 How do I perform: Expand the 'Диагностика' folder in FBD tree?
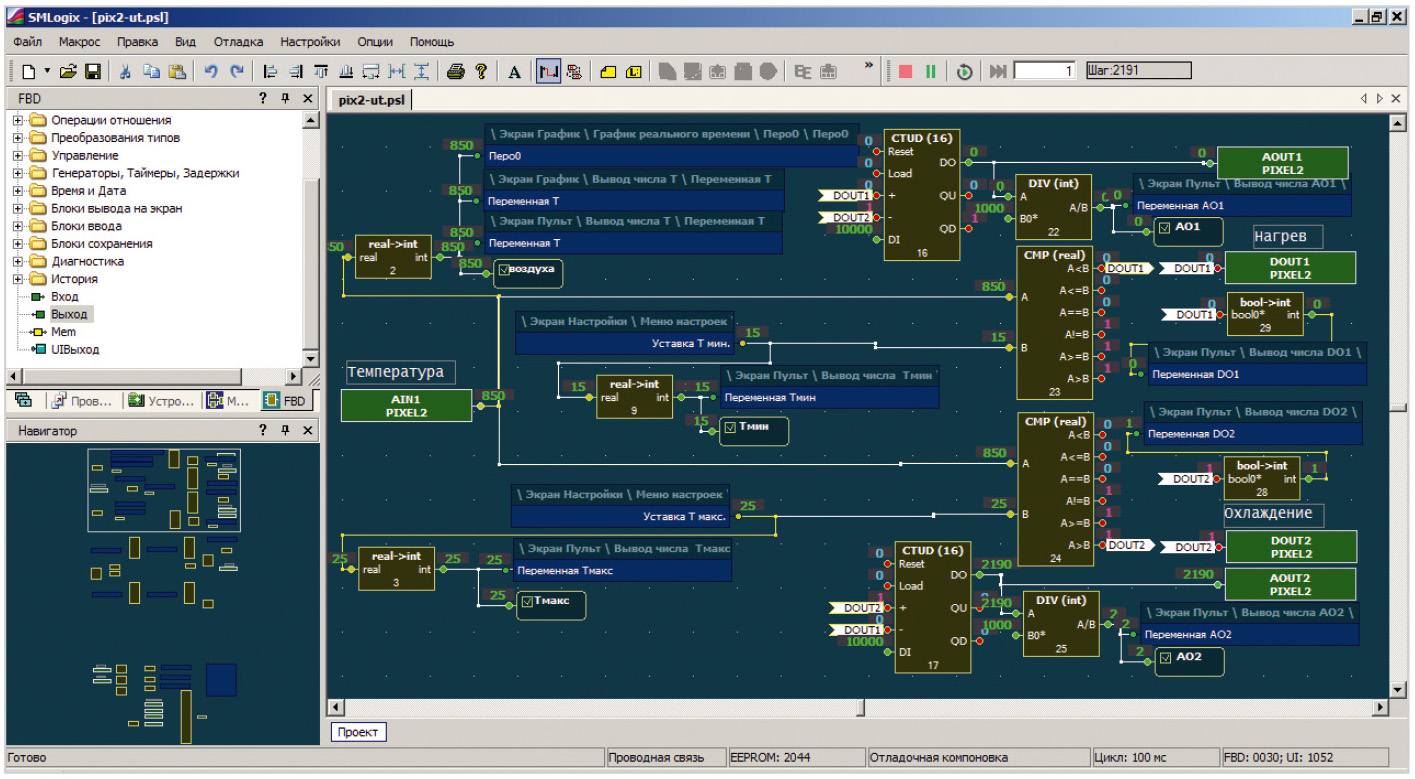point(18,261)
